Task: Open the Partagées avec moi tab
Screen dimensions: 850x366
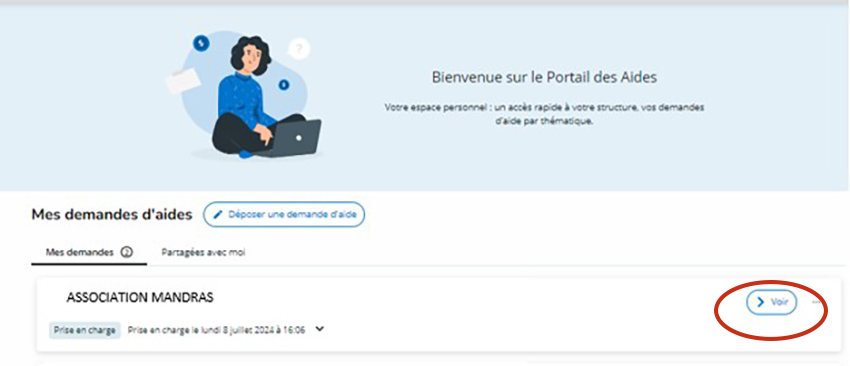Action: pos(203,253)
